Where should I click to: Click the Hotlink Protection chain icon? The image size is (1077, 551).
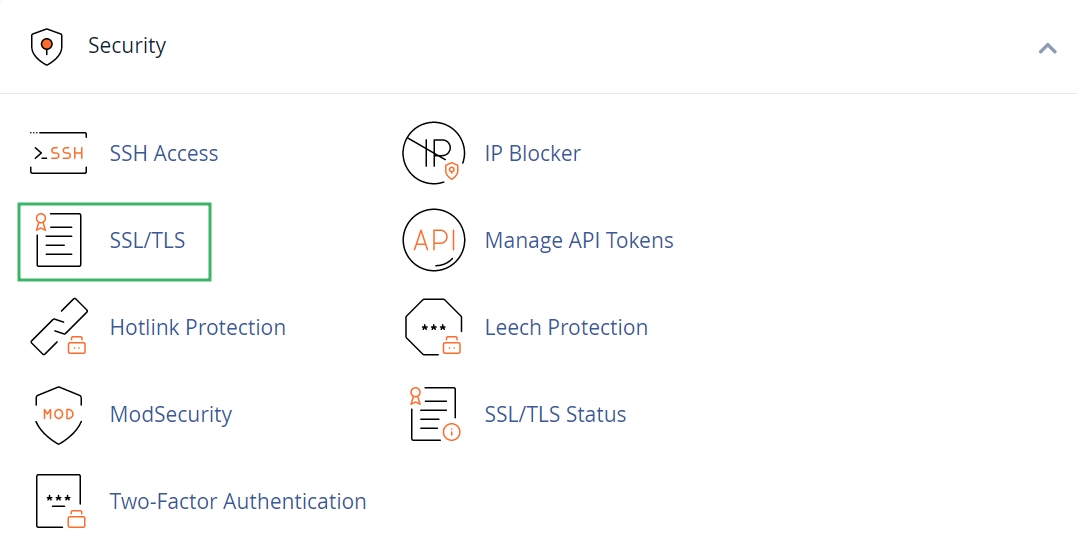click(x=58, y=328)
